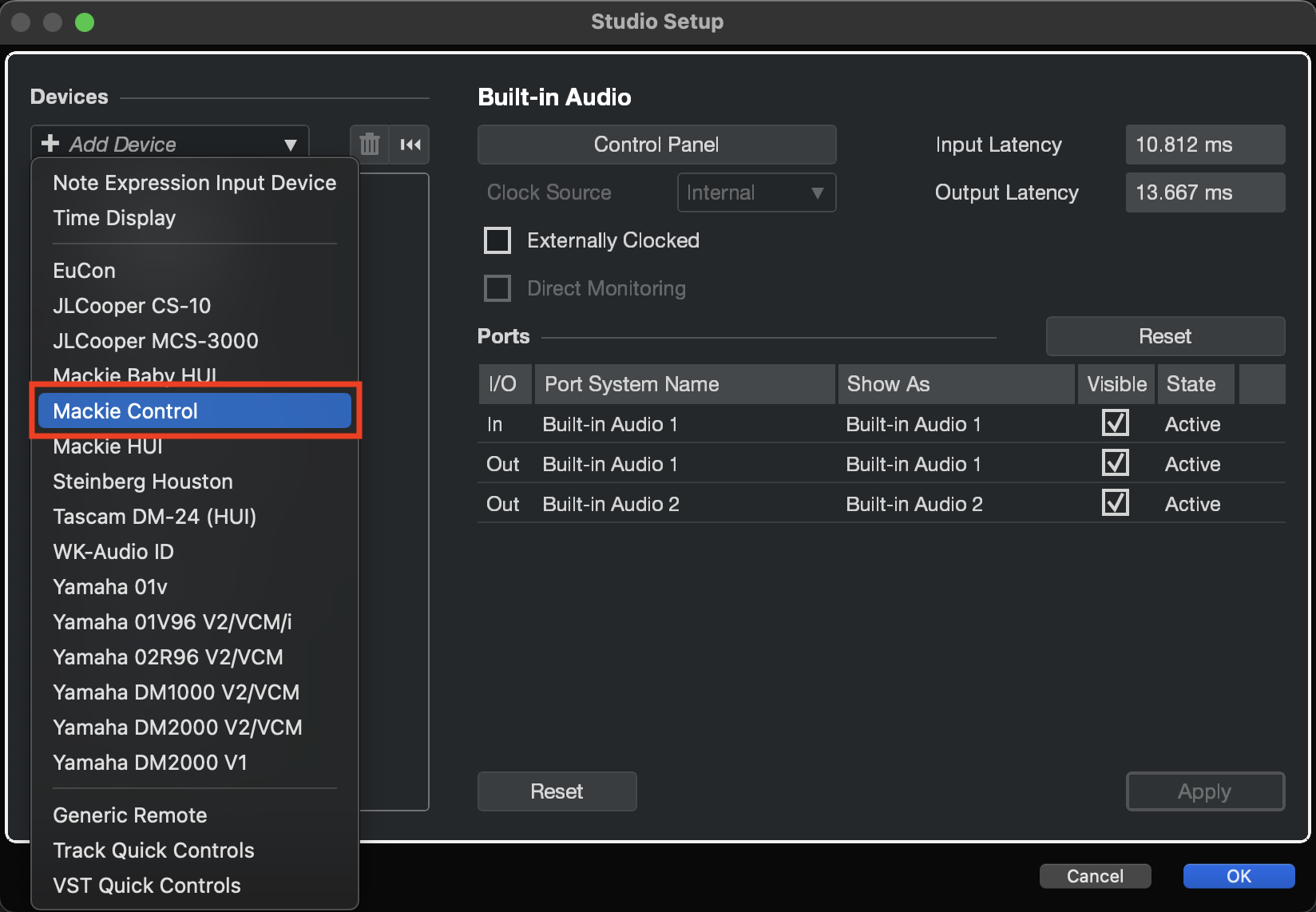Screen dimensions: 1316x912
Task: Enable the Externally Clocked checkbox
Action: (497, 240)
